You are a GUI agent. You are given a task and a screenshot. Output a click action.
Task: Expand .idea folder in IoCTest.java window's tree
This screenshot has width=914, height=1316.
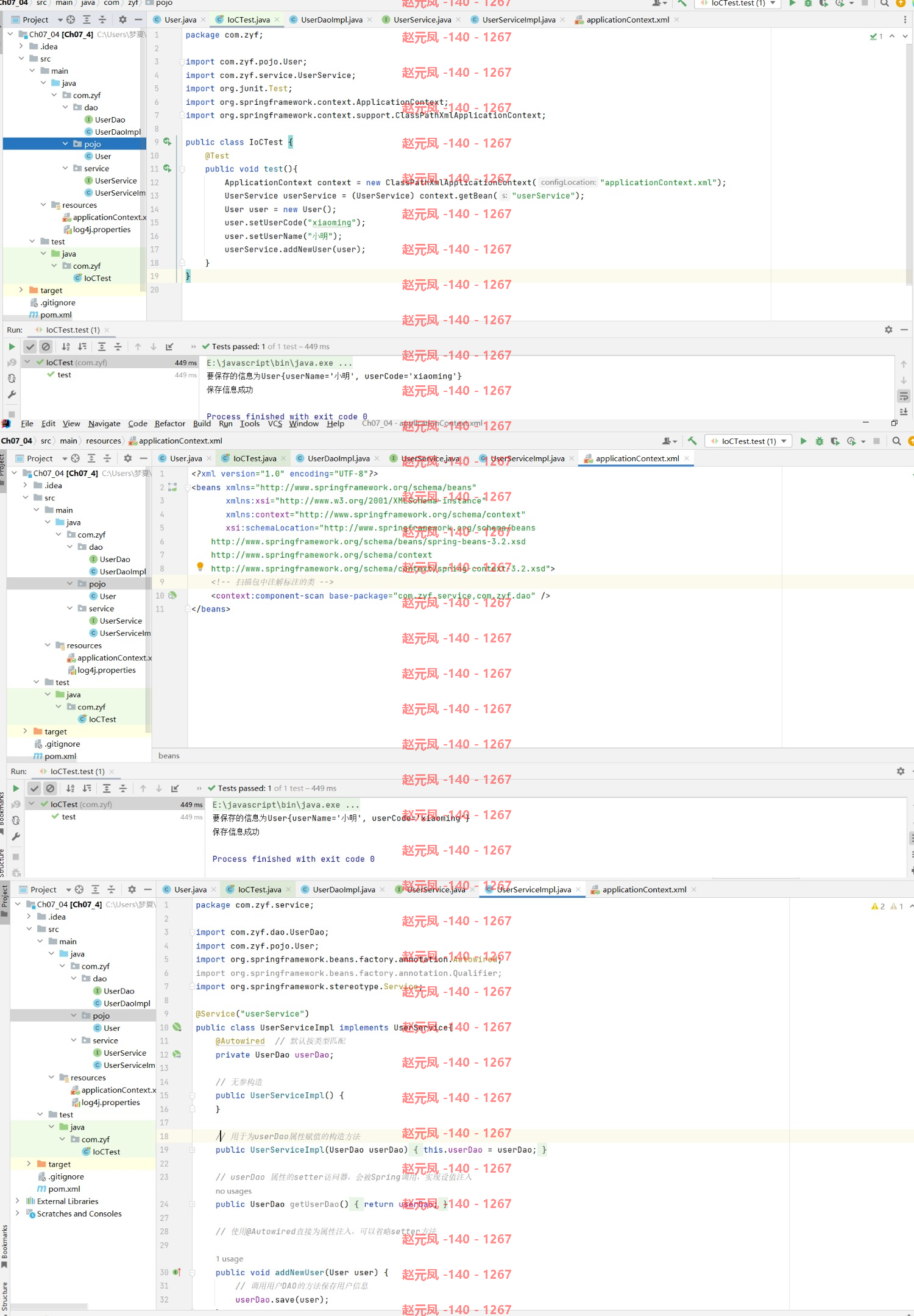click(21, 46)
